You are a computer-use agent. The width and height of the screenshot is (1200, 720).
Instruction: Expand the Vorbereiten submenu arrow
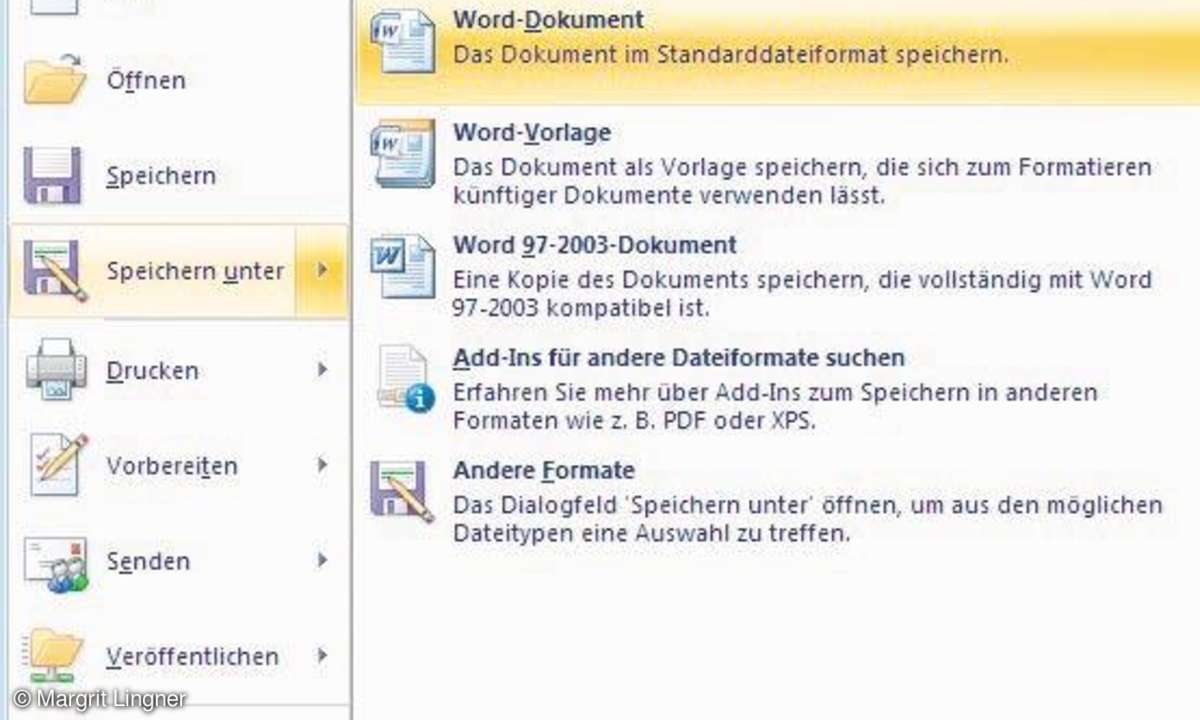(322, 465)
